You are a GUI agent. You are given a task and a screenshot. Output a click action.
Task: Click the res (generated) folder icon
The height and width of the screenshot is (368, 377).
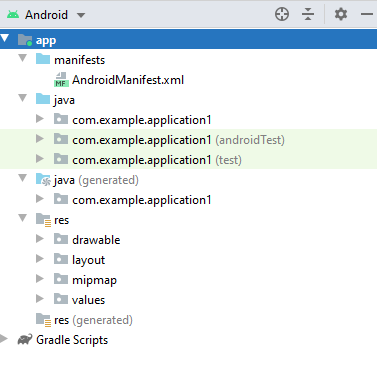click(x=43, y=320)
